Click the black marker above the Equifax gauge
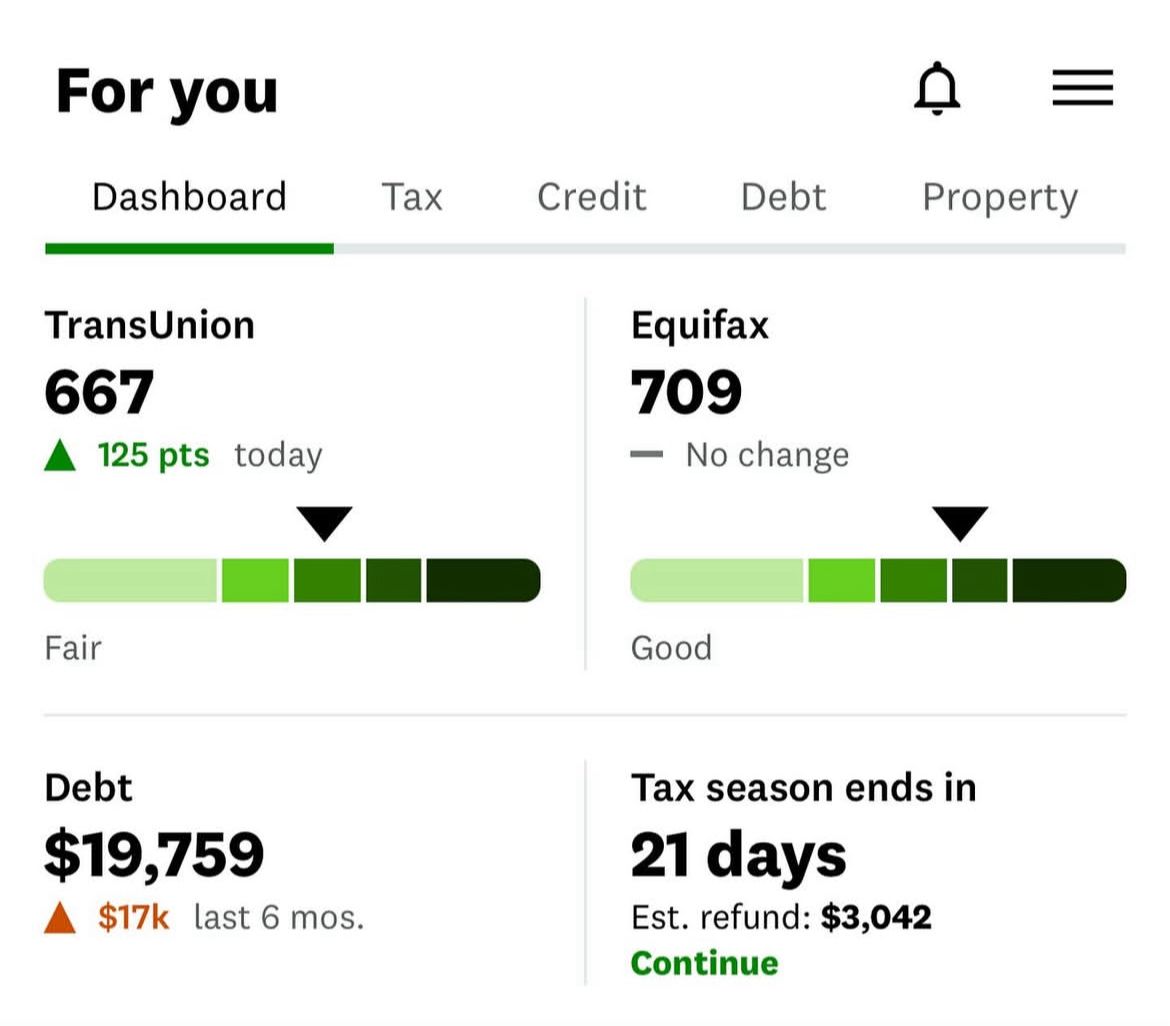The width and height of the screenshot is (1170, 1026). pos(962,521)
